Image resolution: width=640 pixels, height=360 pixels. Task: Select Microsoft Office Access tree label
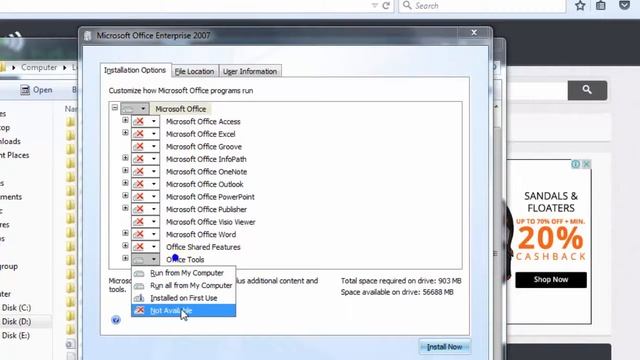(203, 122)
